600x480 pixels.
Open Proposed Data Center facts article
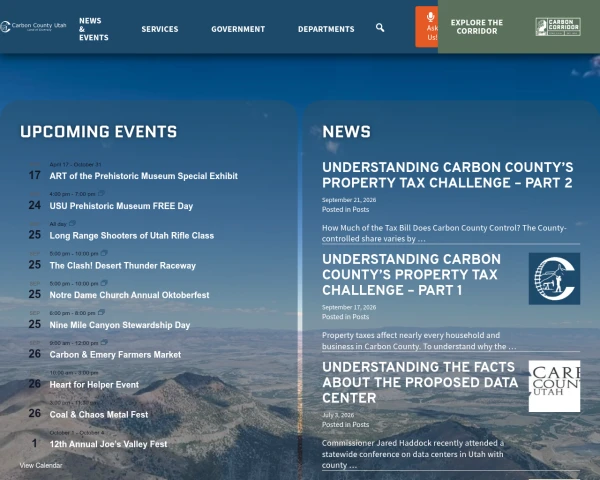click(420, 382)
